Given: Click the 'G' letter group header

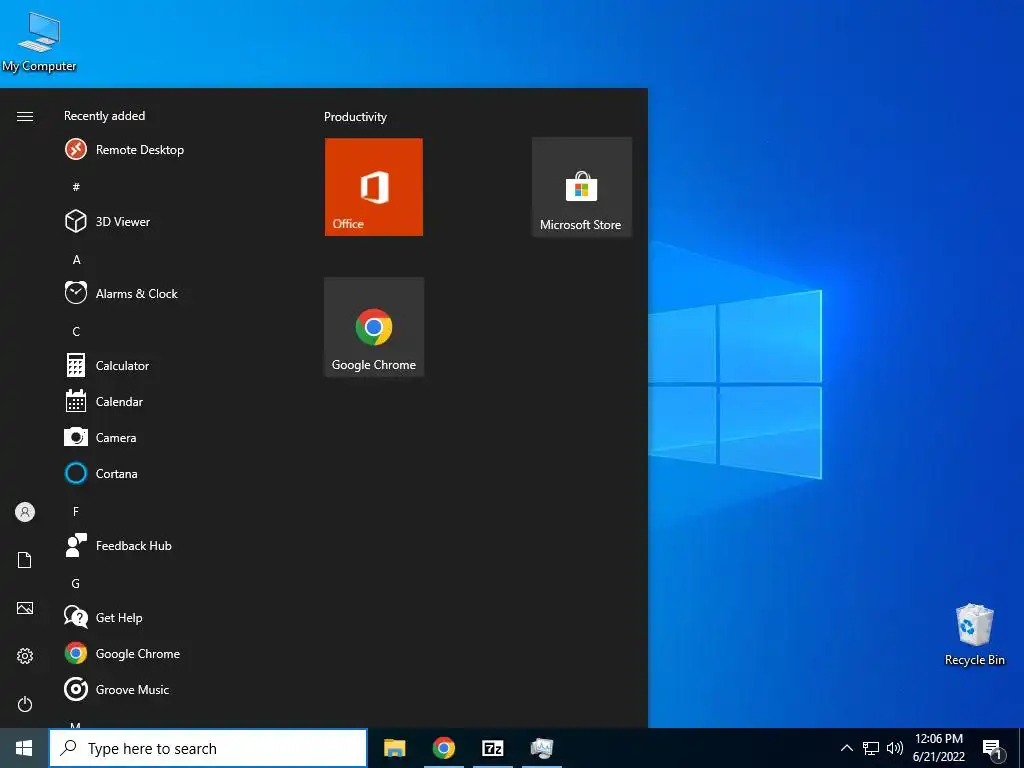Looking at the screenshot, I should tap(76, 583).
